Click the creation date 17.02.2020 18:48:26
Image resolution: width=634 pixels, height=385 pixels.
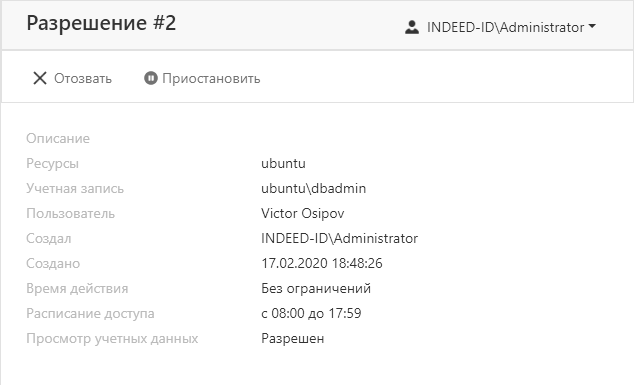click(x=321, y=264)
